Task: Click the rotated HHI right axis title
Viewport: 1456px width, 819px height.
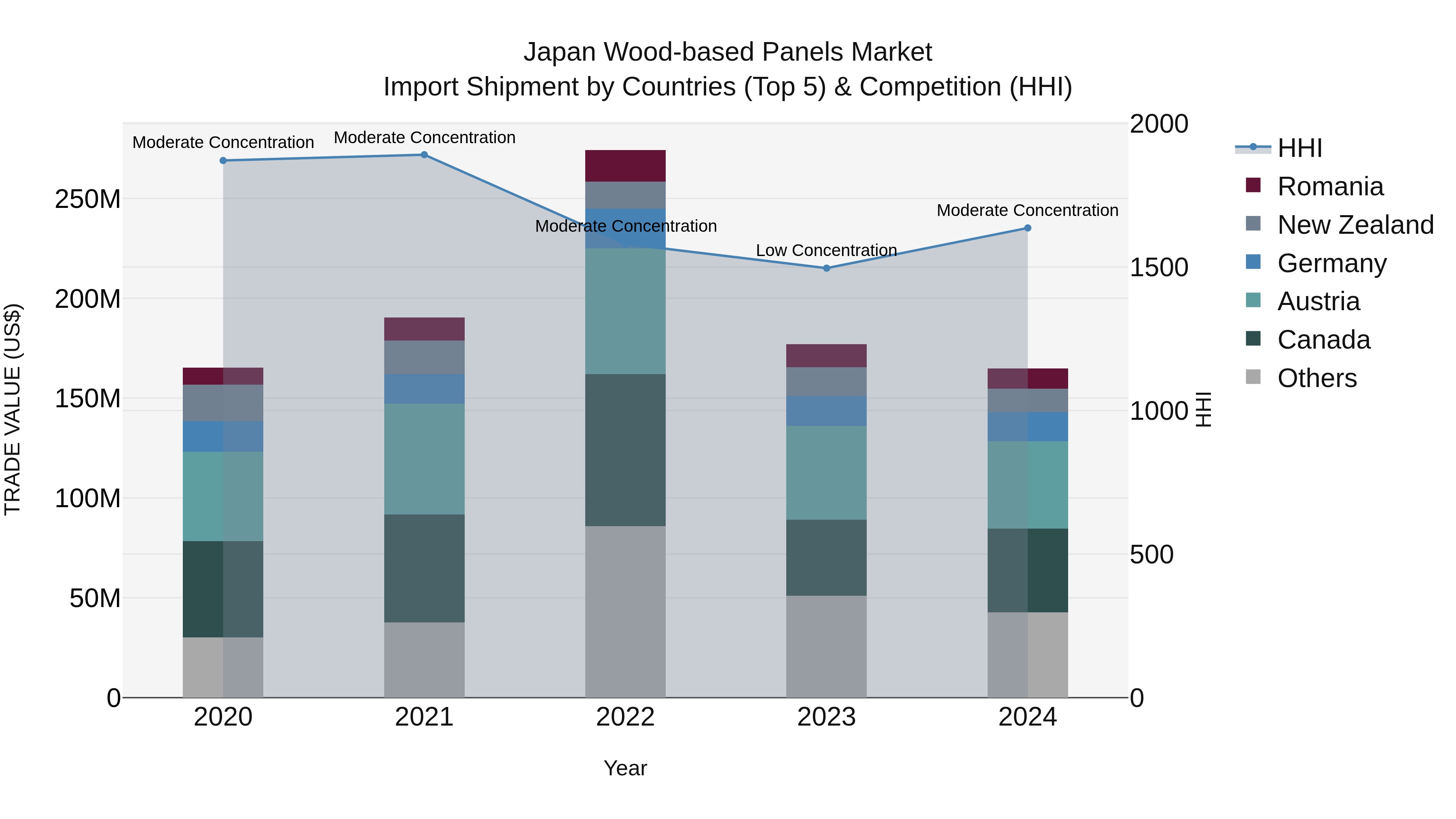Action: [x=1203, y=410]
